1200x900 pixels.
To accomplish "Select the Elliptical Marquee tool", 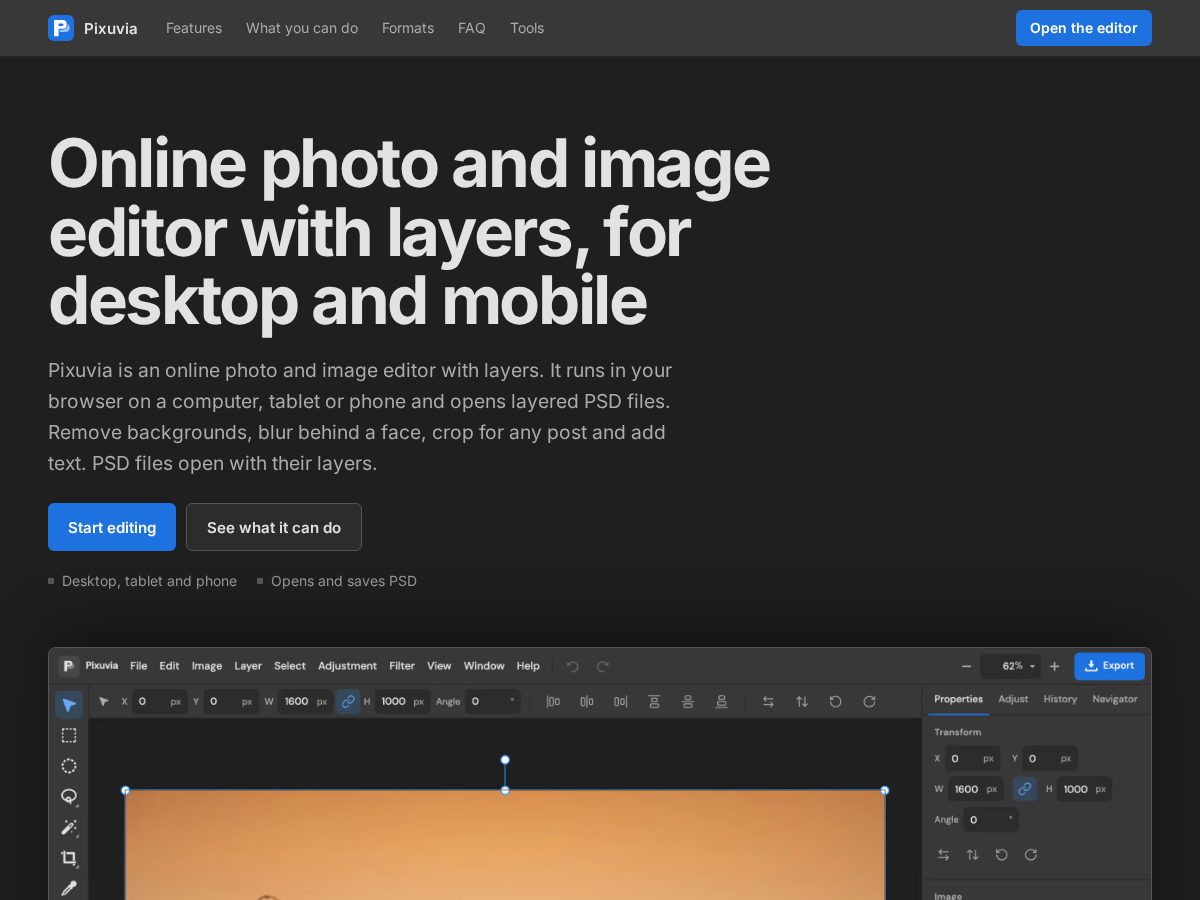I will pos(69,766).
